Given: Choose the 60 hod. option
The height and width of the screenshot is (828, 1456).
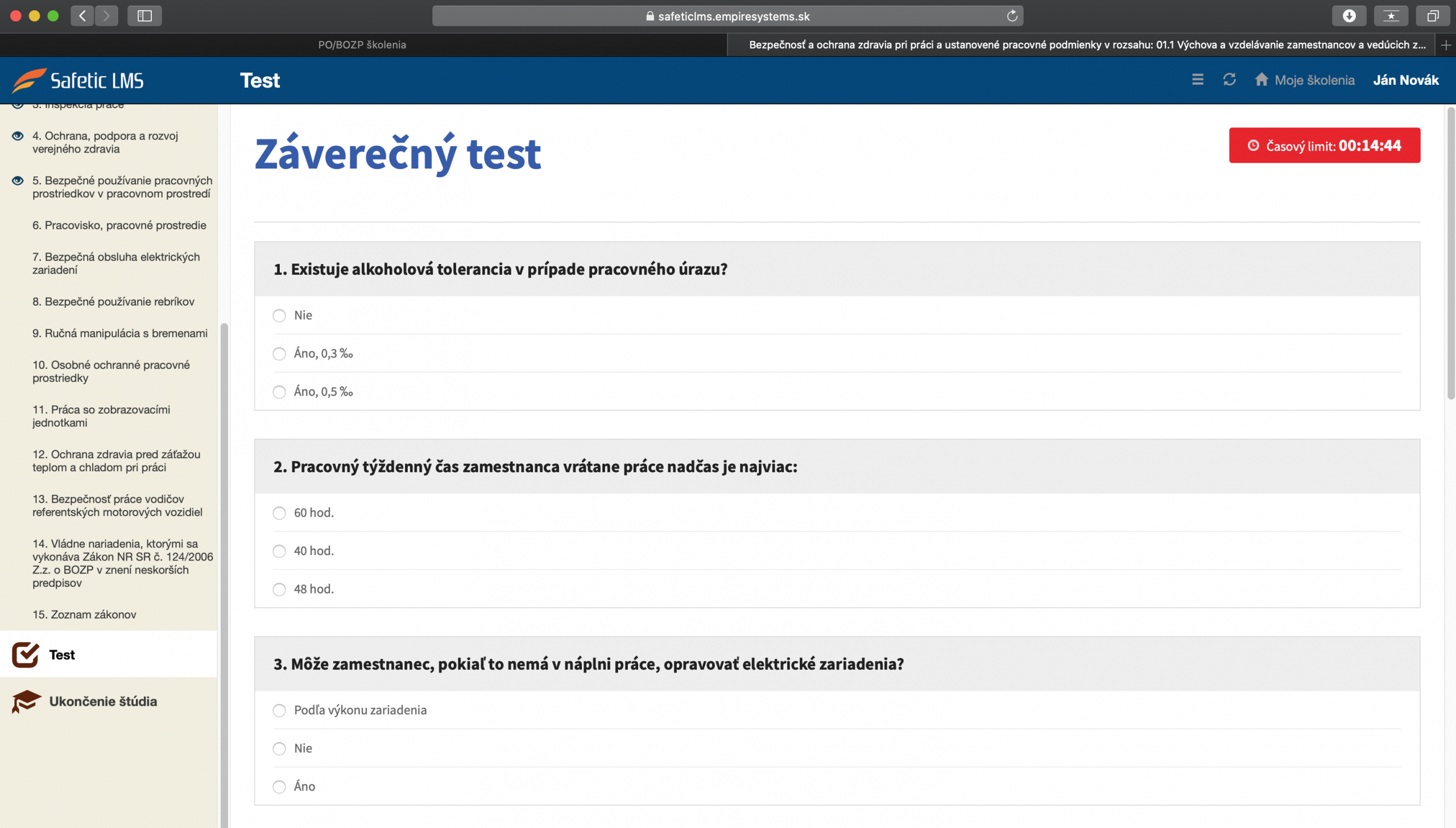Looking at the screenshot, I should click(x=279, y=513).
